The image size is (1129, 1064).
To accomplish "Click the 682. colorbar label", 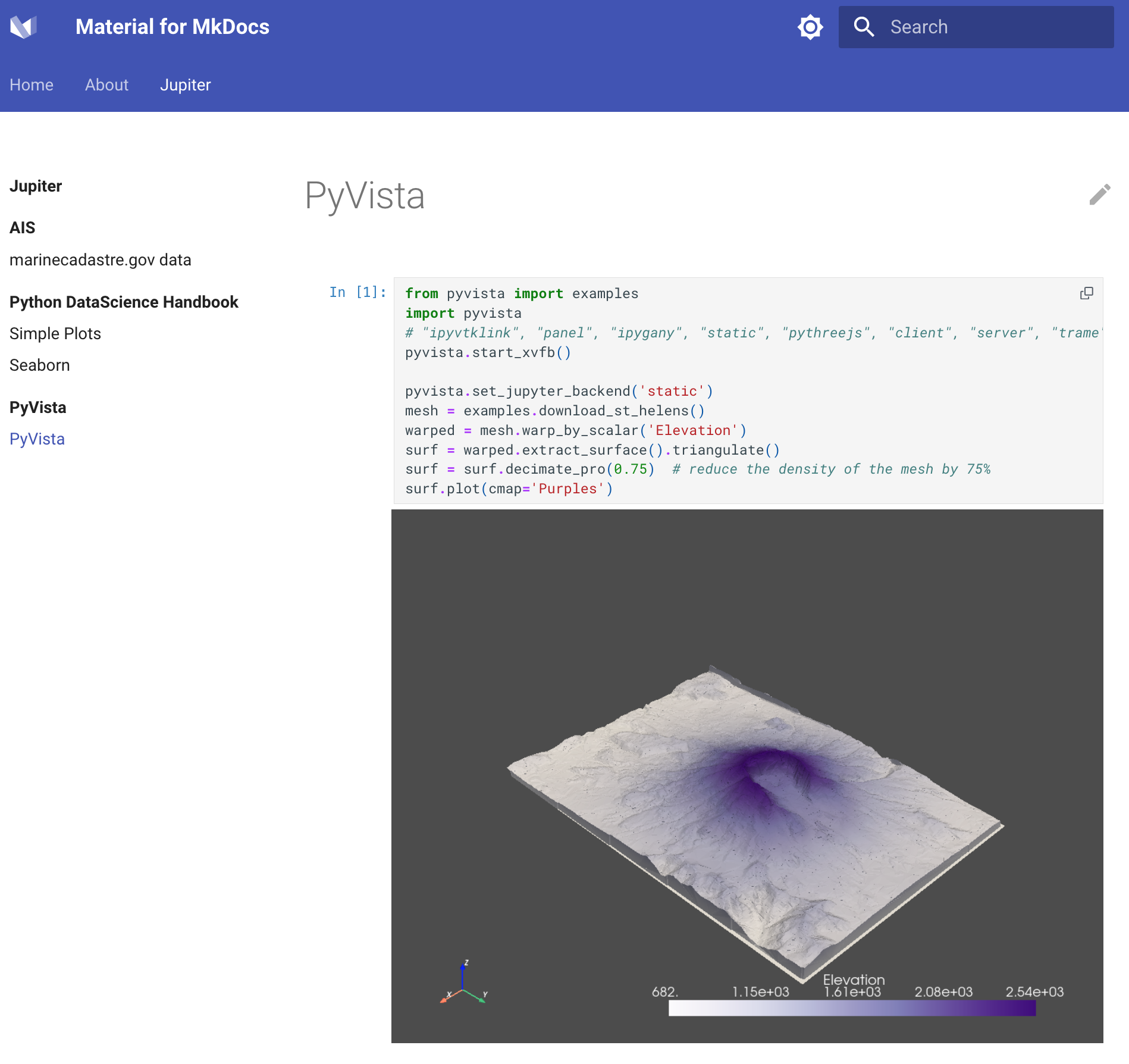I will (x=665, y=992).
